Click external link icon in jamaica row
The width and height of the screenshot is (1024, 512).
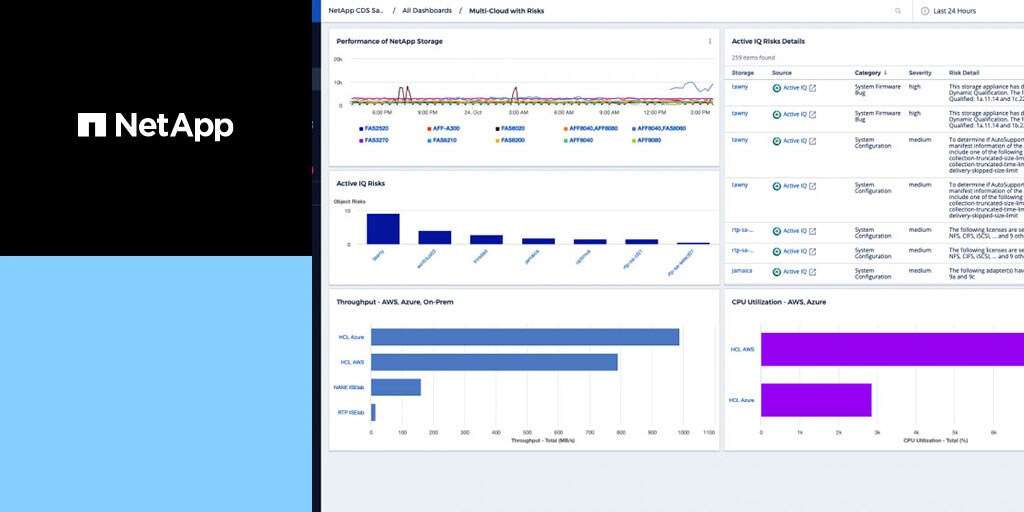812,271
